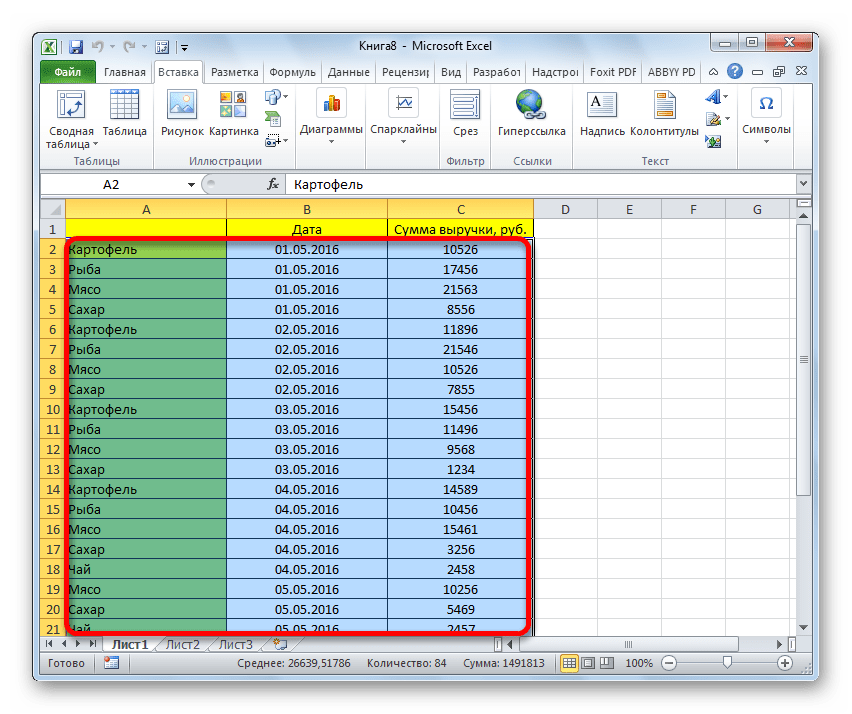Insert a PivotTable (Сводная таблица)
The height and width of the screenshot is (714, 852).
(70, 117)
